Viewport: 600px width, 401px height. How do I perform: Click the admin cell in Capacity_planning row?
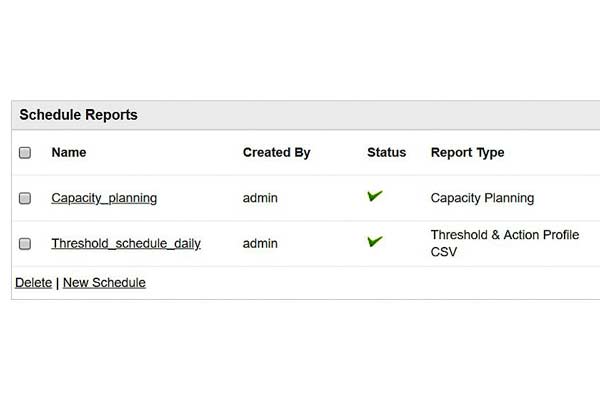point(260,198)
